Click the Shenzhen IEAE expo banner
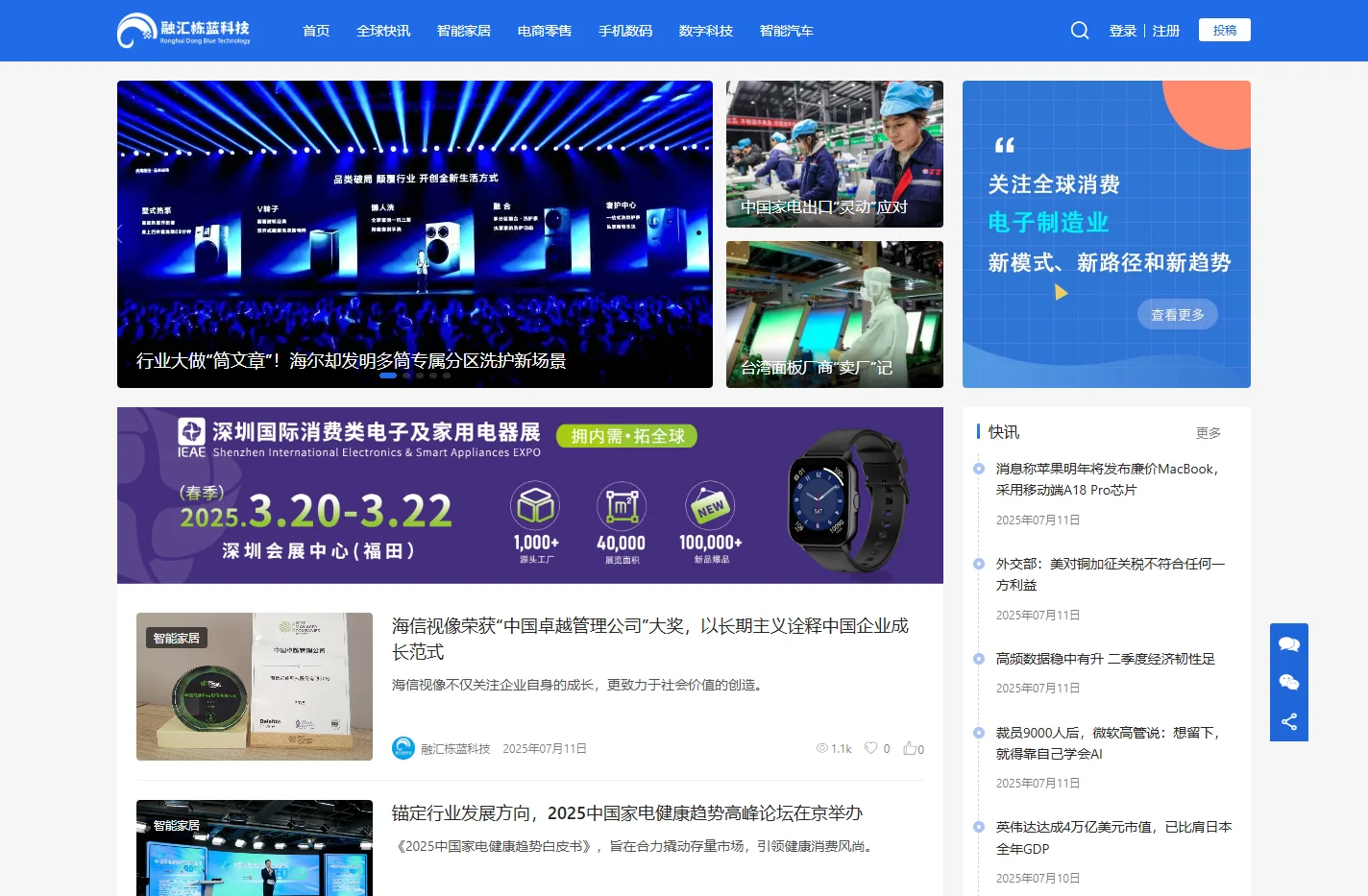Viewport: 1368px width, 896px height. click(530, 496)
